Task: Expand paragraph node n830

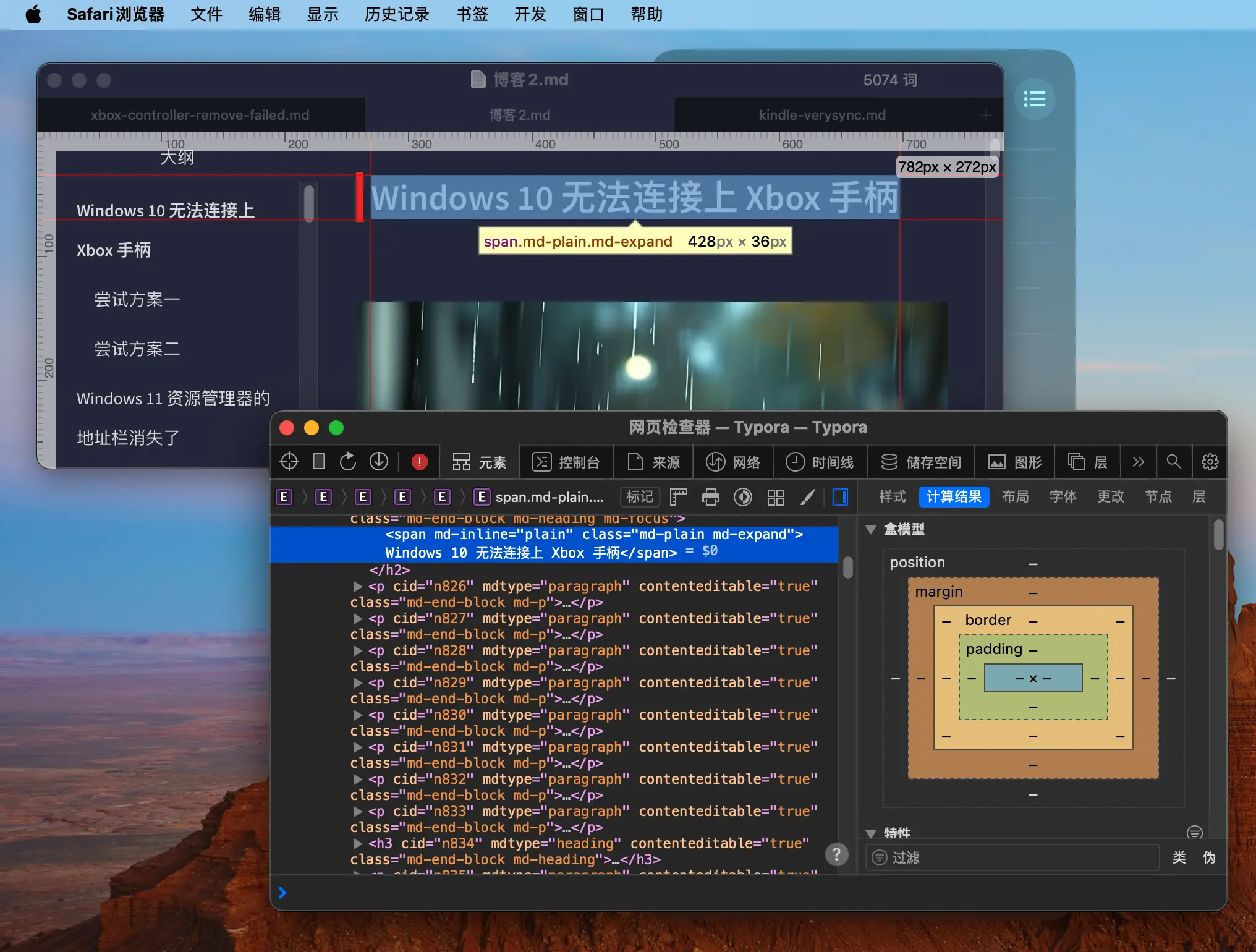Action: coord(358,714)
